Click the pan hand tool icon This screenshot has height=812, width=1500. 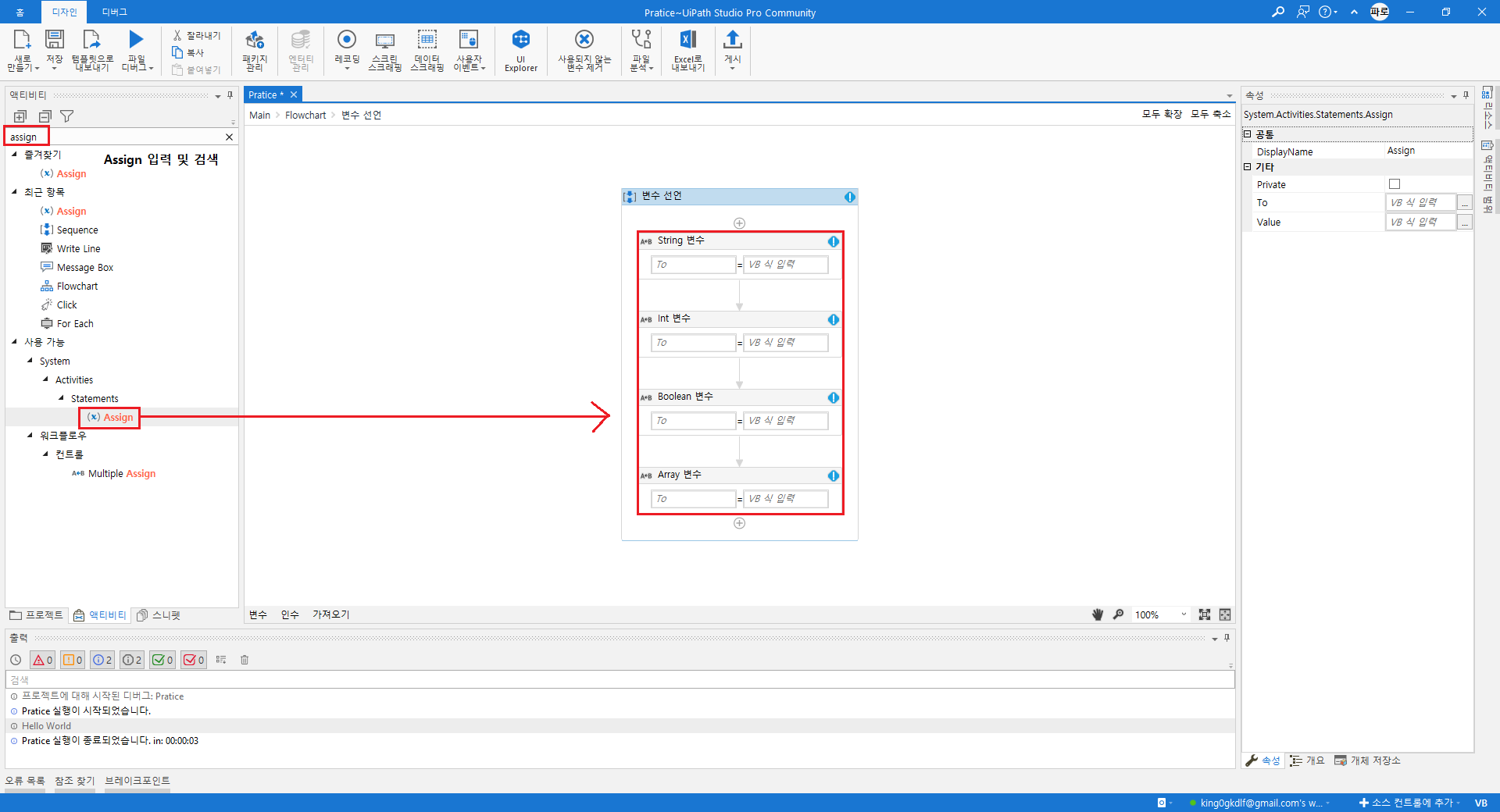tap(1098, 614)
